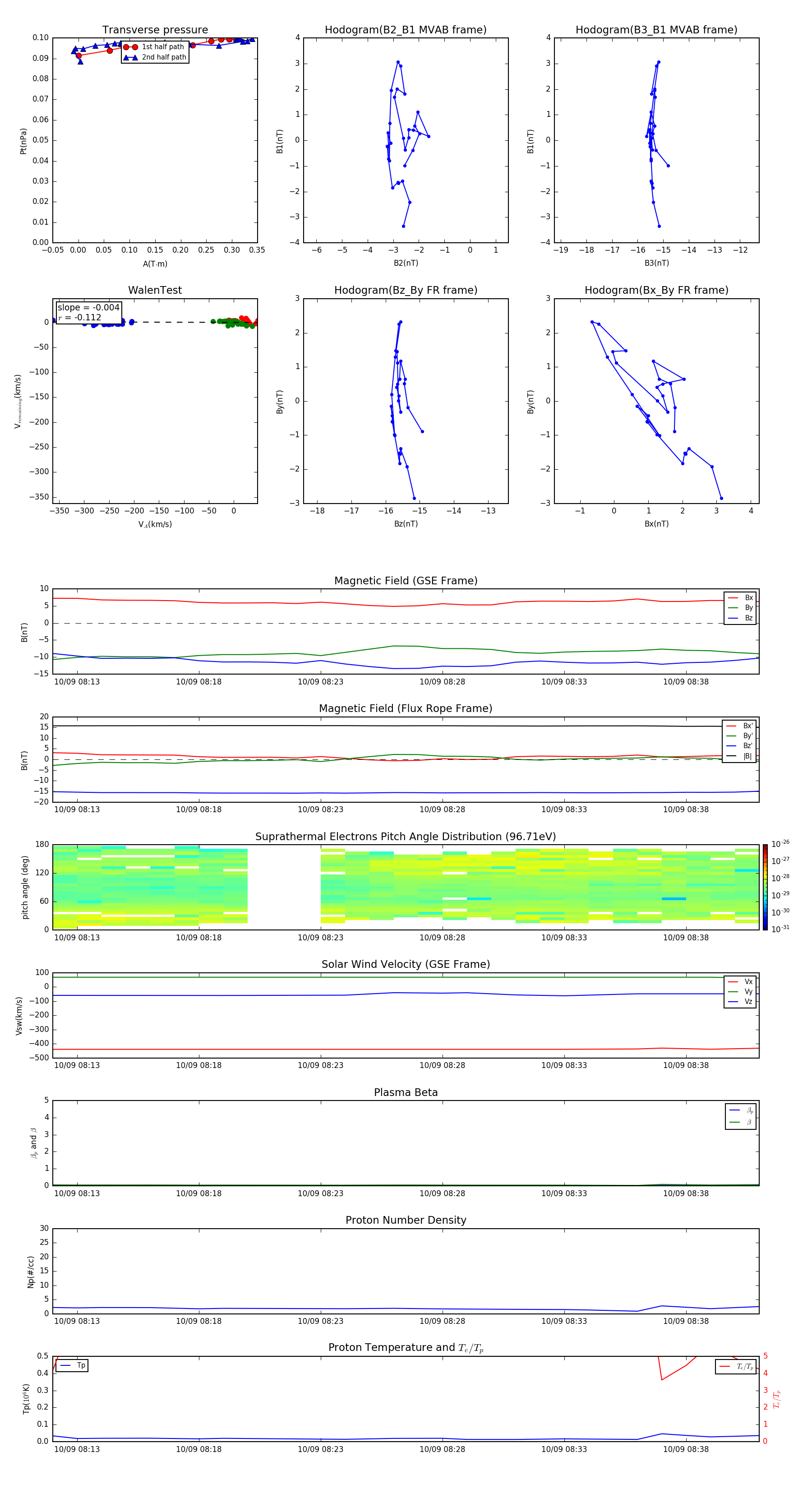Click the 'r = -0.112' annotation

click(80, 317)
